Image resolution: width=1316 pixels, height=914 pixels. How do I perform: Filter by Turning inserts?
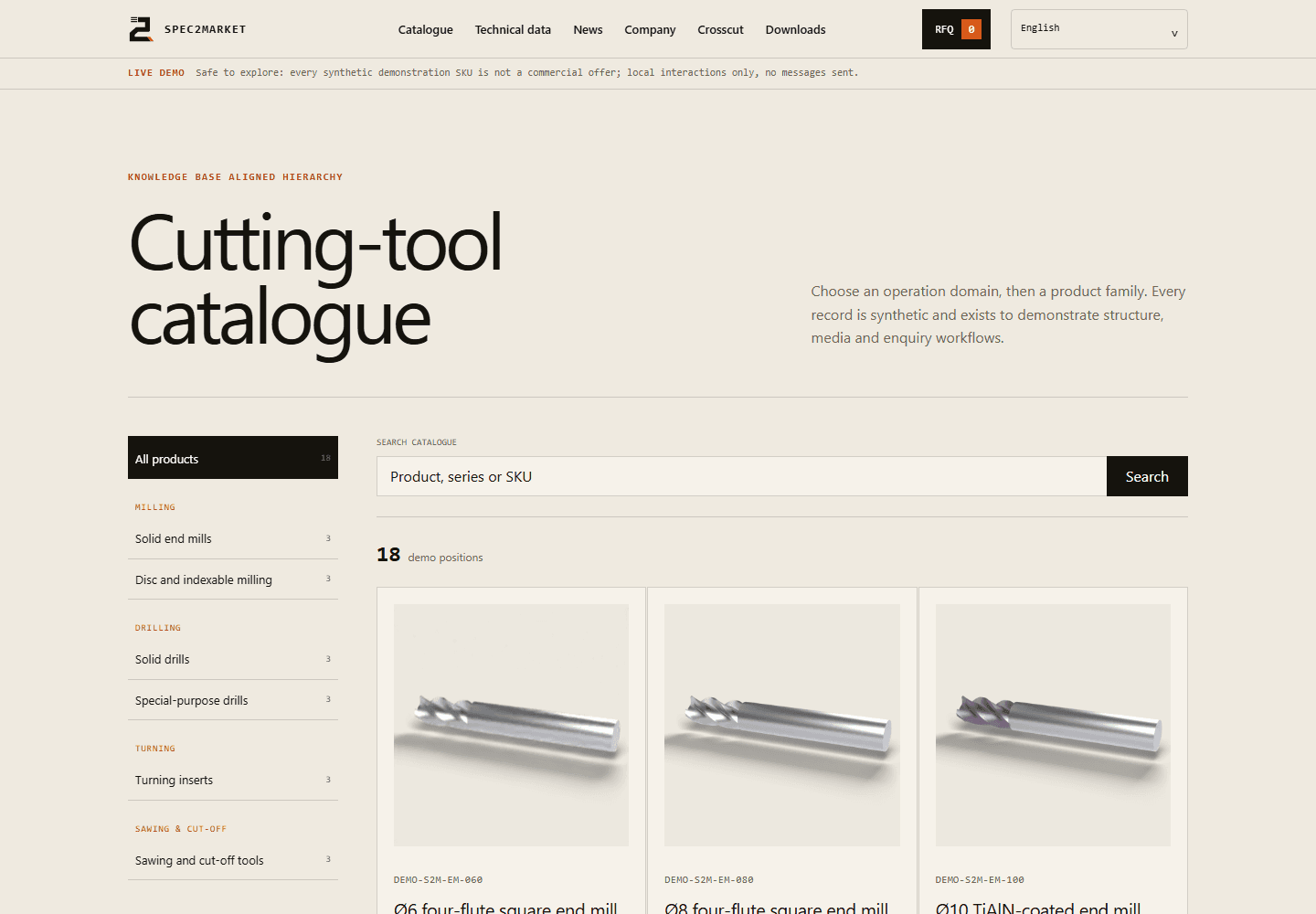click(x=233, y=780)
